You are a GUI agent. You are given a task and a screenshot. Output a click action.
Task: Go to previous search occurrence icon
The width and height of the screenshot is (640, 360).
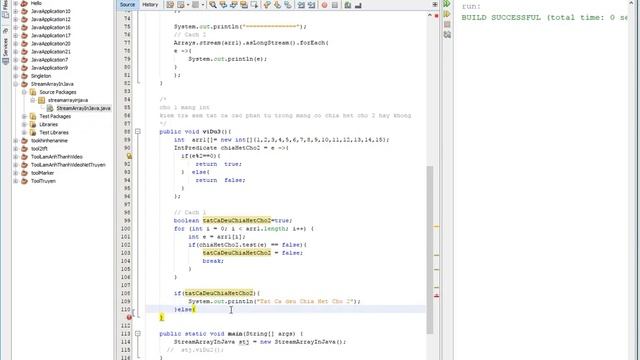[223, 5]
